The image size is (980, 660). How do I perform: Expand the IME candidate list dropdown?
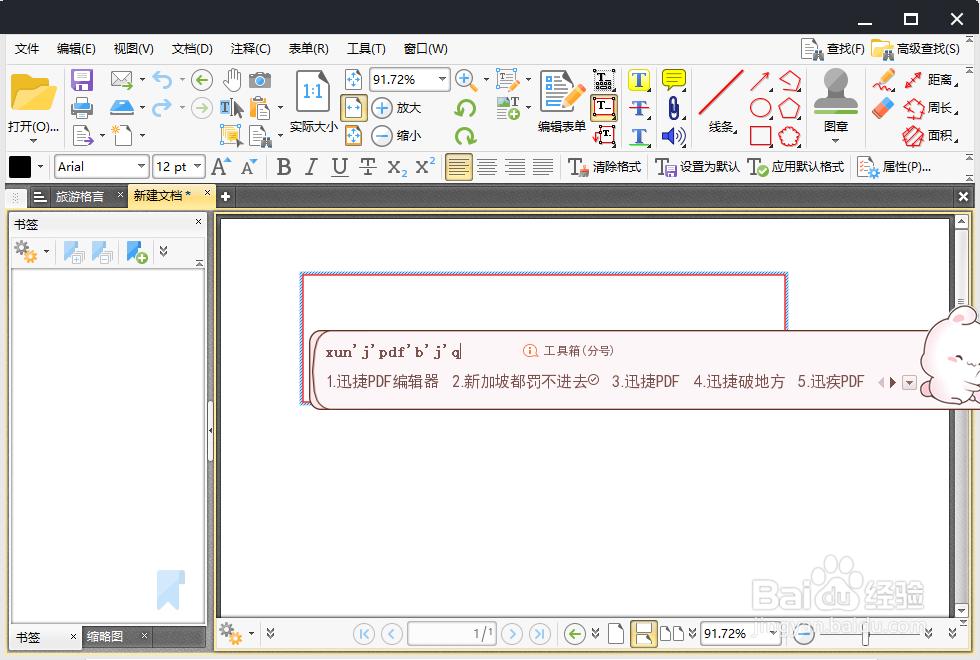click(909, 382)
